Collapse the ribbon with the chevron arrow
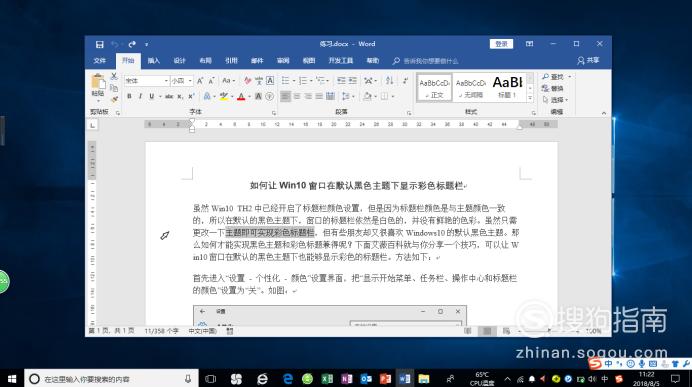Viewport: 692px width, 387px height. (604, 113)
